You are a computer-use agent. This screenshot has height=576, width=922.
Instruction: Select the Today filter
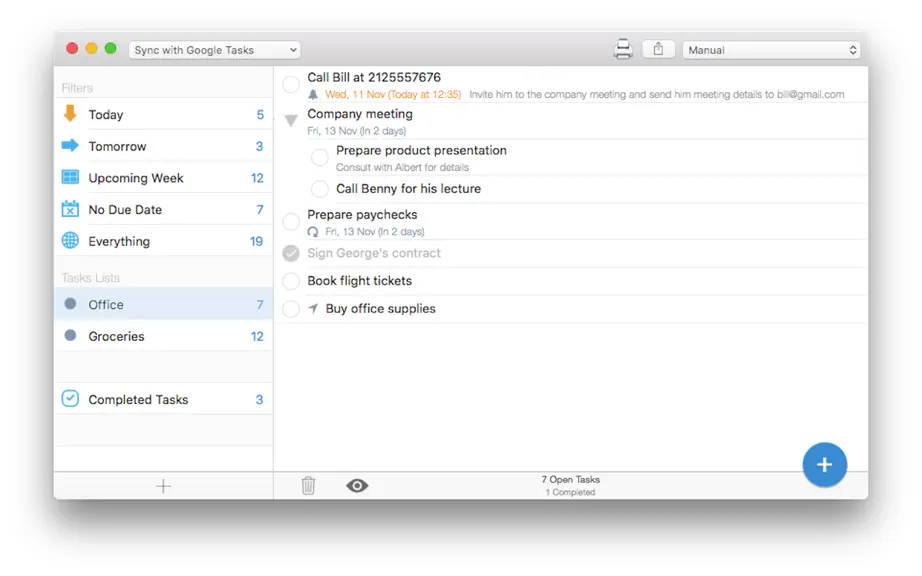(163, 114)
